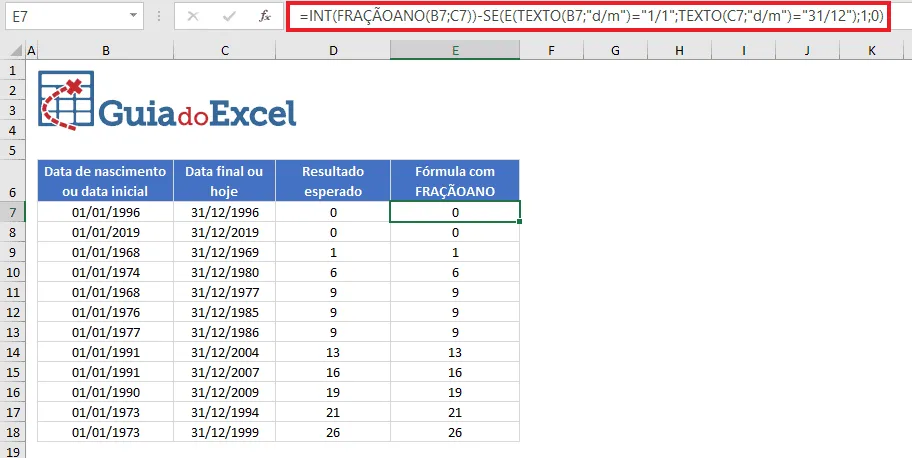Select row 5 header
Screen dimensions: 912x458
pyautogui.click(x=13, y=151)
